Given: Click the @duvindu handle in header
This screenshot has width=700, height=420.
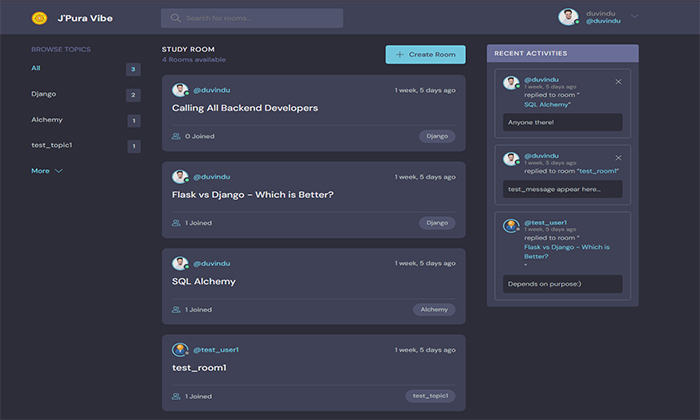Looking at the screenshot, I should click(603, 21).
